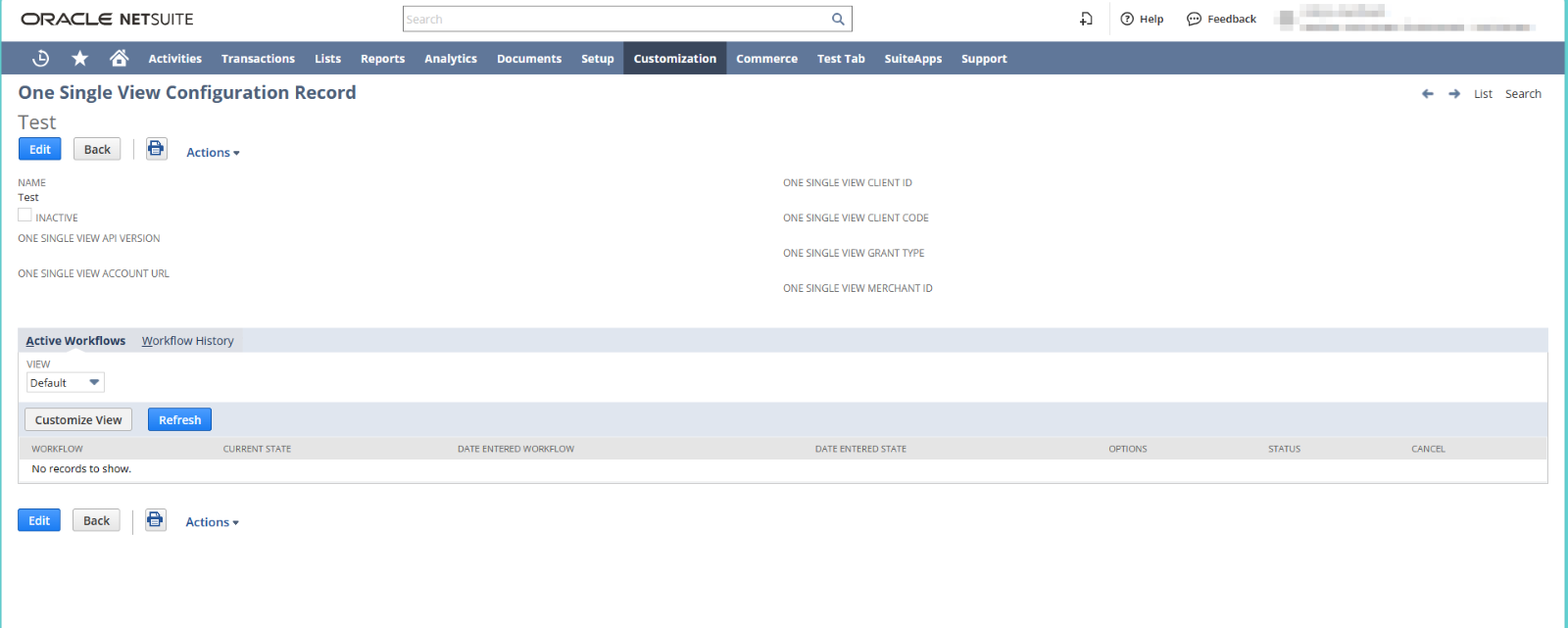
Task: Go to the Home dashboard icon
Action: [119, 59]
